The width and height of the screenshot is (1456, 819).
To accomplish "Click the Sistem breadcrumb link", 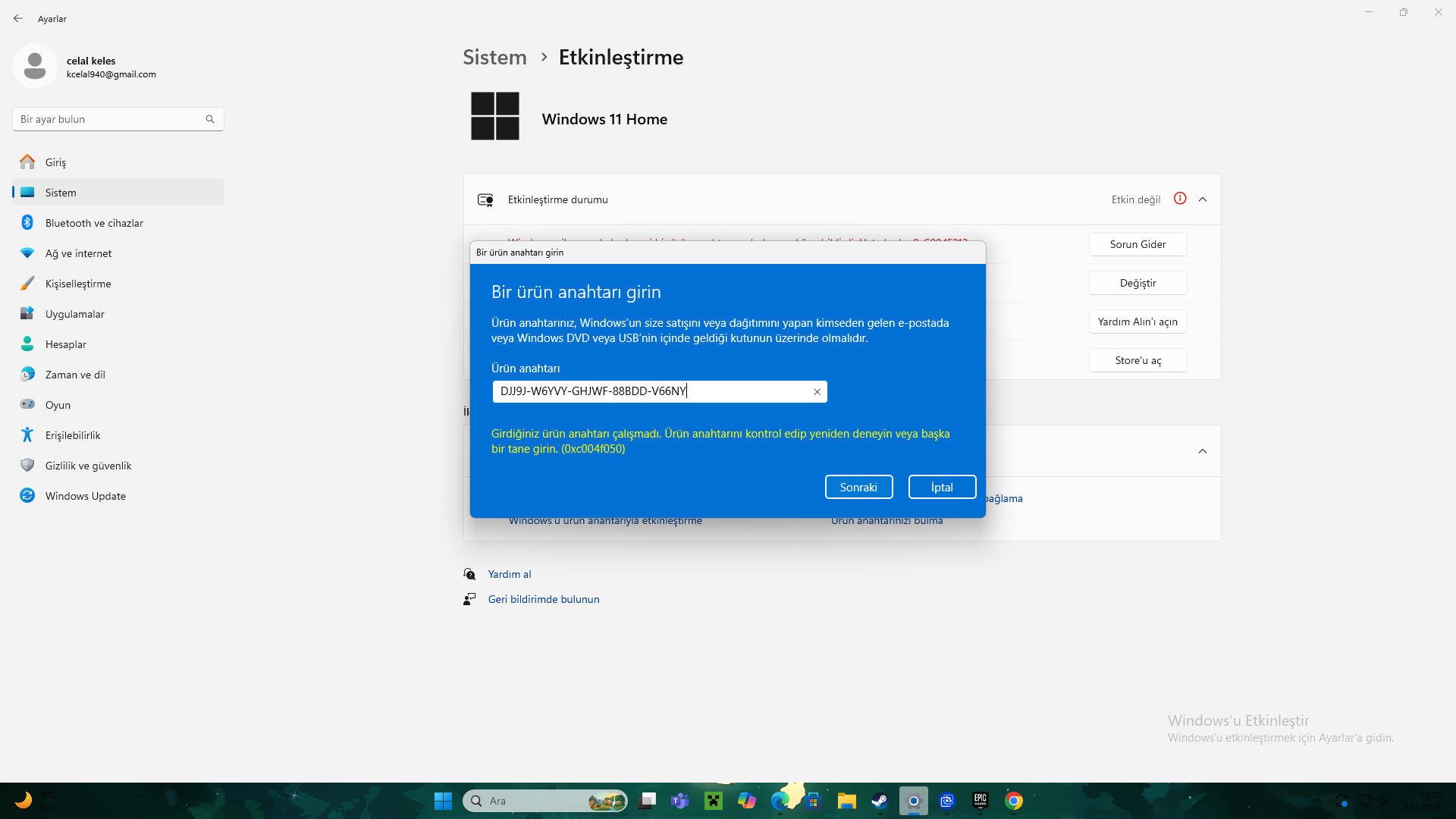I will tap(494, 57).
